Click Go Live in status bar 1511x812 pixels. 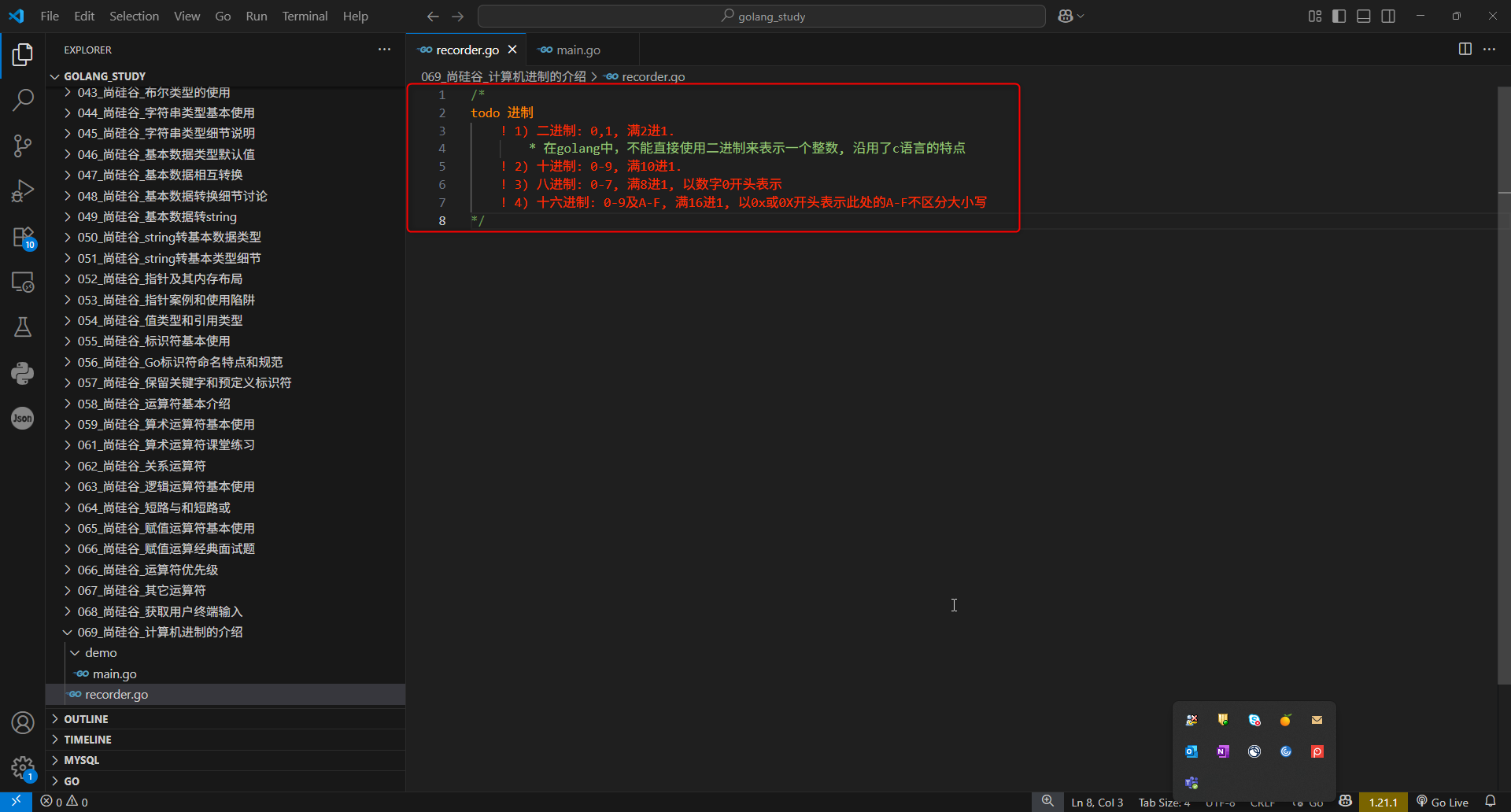pyautogui.click(x=1443, y=802)
